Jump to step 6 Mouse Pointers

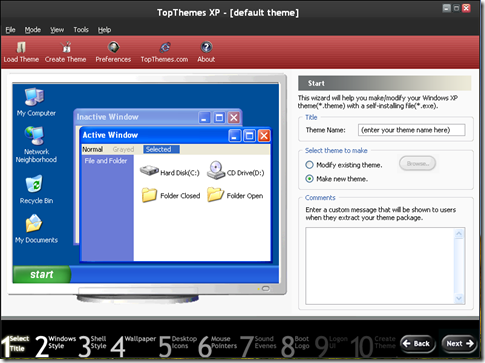[x=217, y=345]
